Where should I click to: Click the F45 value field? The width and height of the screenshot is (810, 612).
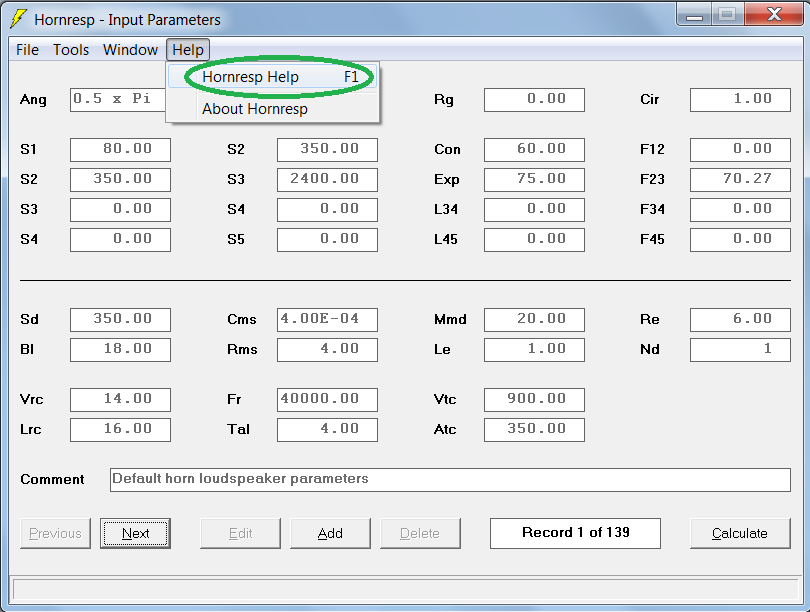[x=740, y=240]
